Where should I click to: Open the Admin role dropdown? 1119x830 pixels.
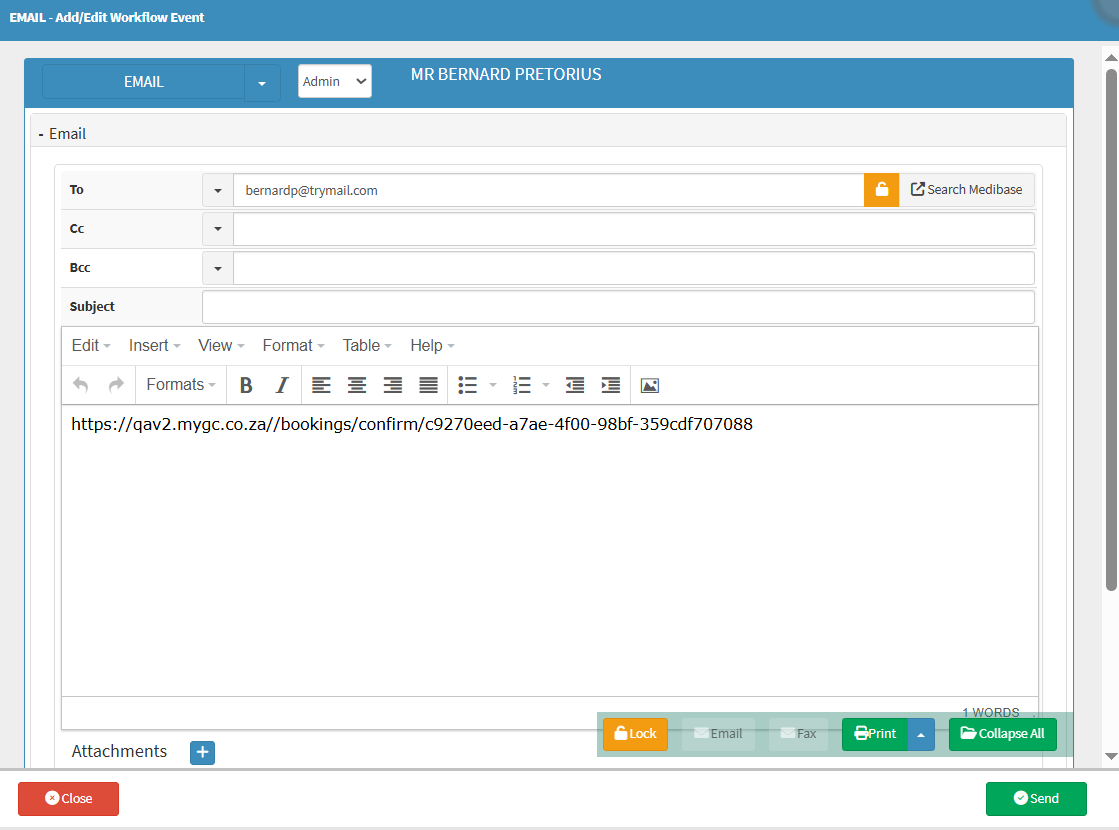pos(335,82)
